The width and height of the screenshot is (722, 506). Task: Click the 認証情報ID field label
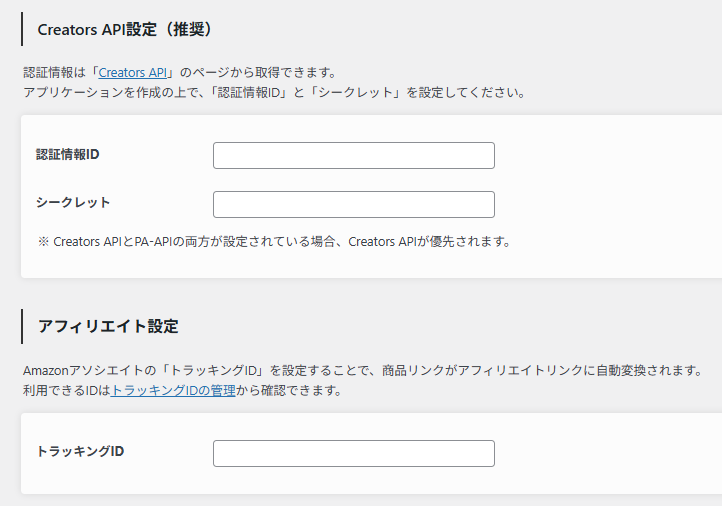pos(68,154)
